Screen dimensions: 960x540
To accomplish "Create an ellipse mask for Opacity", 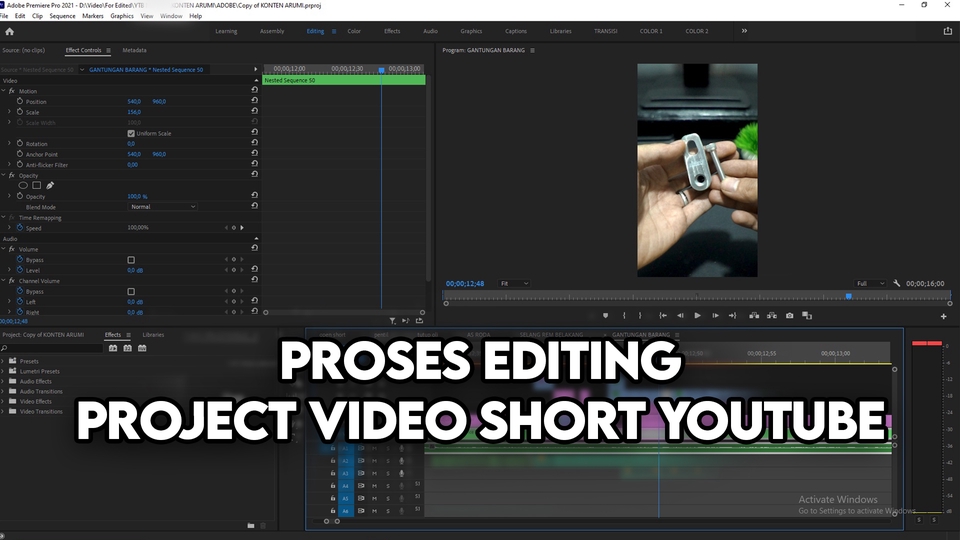I will (x=23, y=186).
